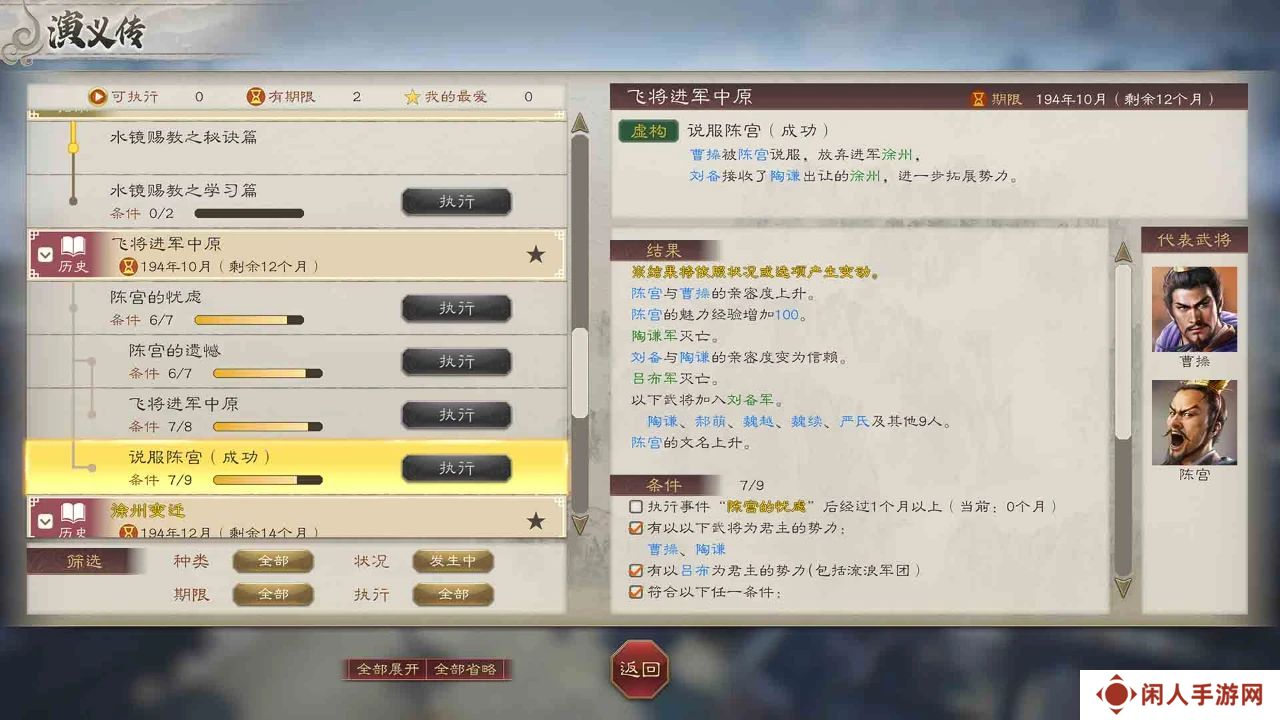Click the 有期限 hourglass icon

[256, 97]
